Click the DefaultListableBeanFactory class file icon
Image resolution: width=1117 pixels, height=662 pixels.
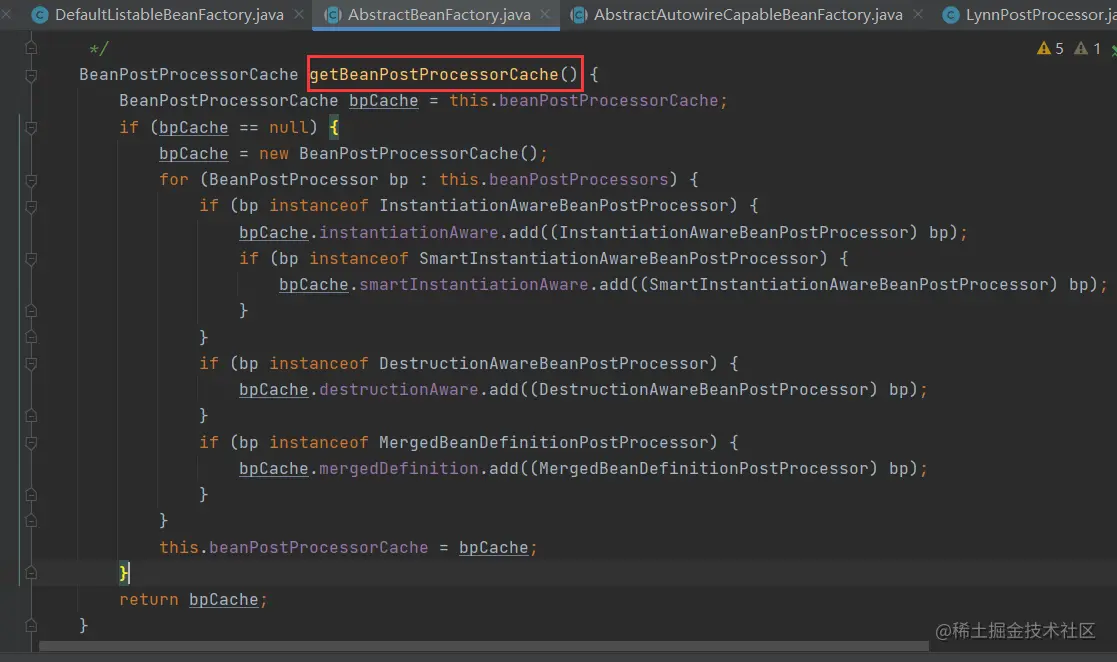tap(40, 14)
